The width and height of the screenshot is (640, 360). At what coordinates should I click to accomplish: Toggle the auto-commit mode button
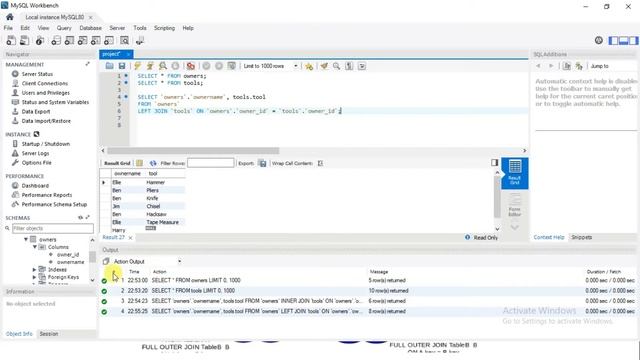[231, 66]
